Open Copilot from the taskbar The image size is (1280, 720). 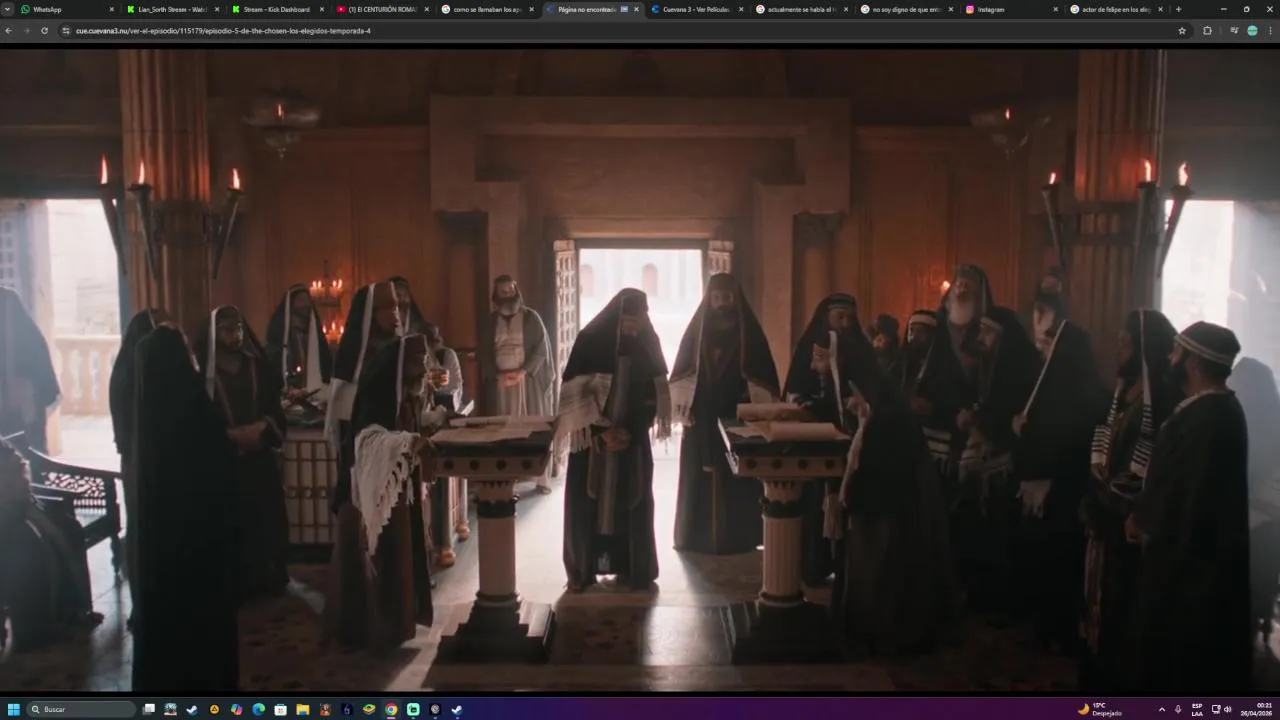coord(236,709)
